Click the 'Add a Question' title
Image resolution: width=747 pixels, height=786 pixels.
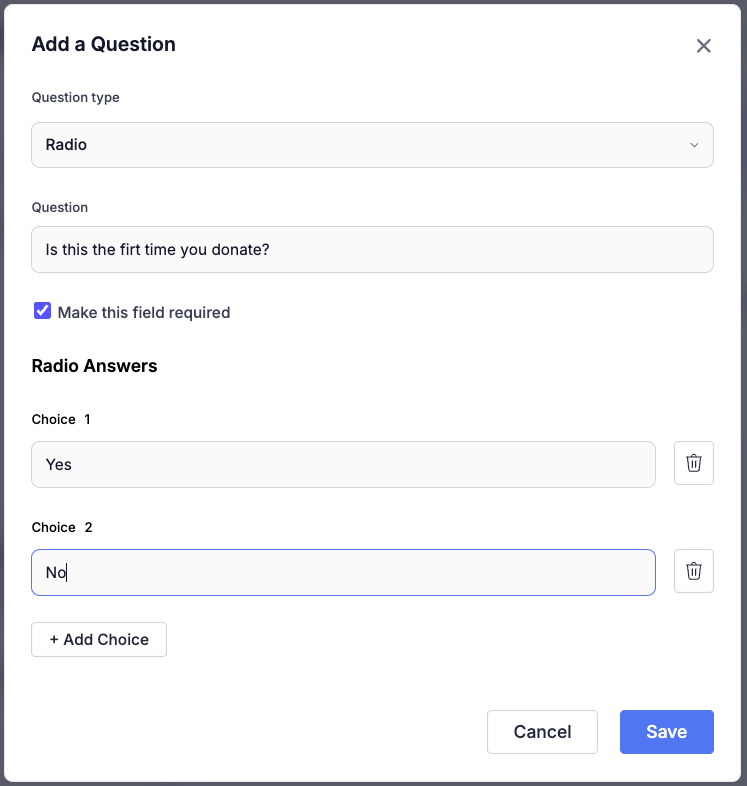tap(104, 44)
